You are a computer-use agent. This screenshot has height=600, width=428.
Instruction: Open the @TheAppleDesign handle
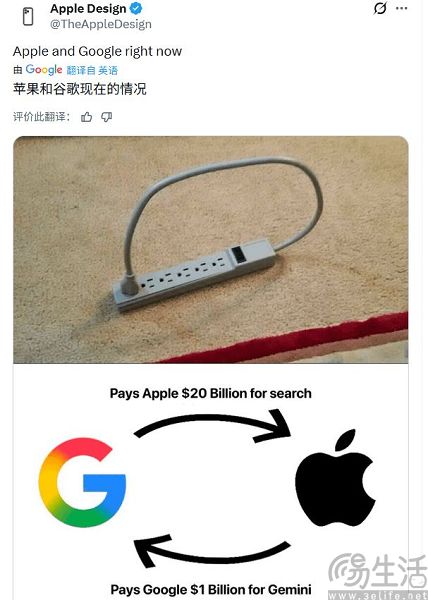[x=101, y=24]
